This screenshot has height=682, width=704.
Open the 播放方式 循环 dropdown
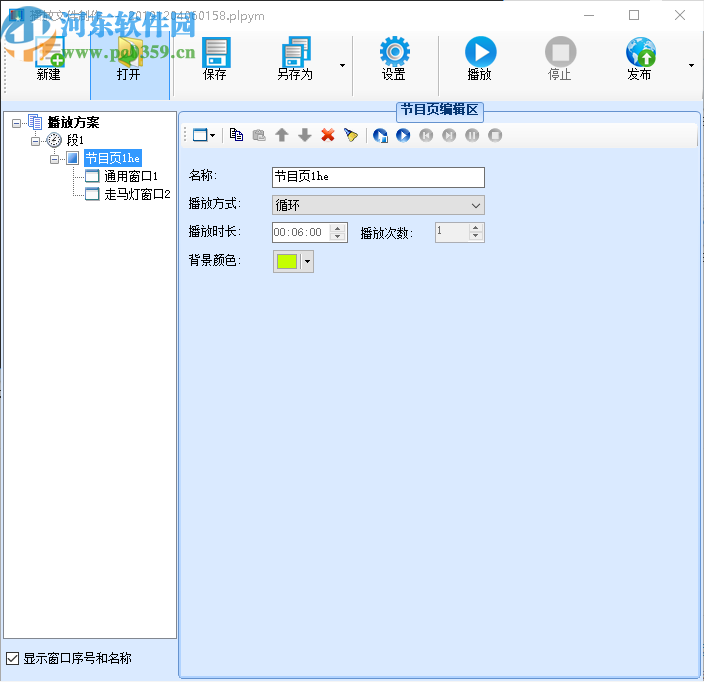click(378, 205)
